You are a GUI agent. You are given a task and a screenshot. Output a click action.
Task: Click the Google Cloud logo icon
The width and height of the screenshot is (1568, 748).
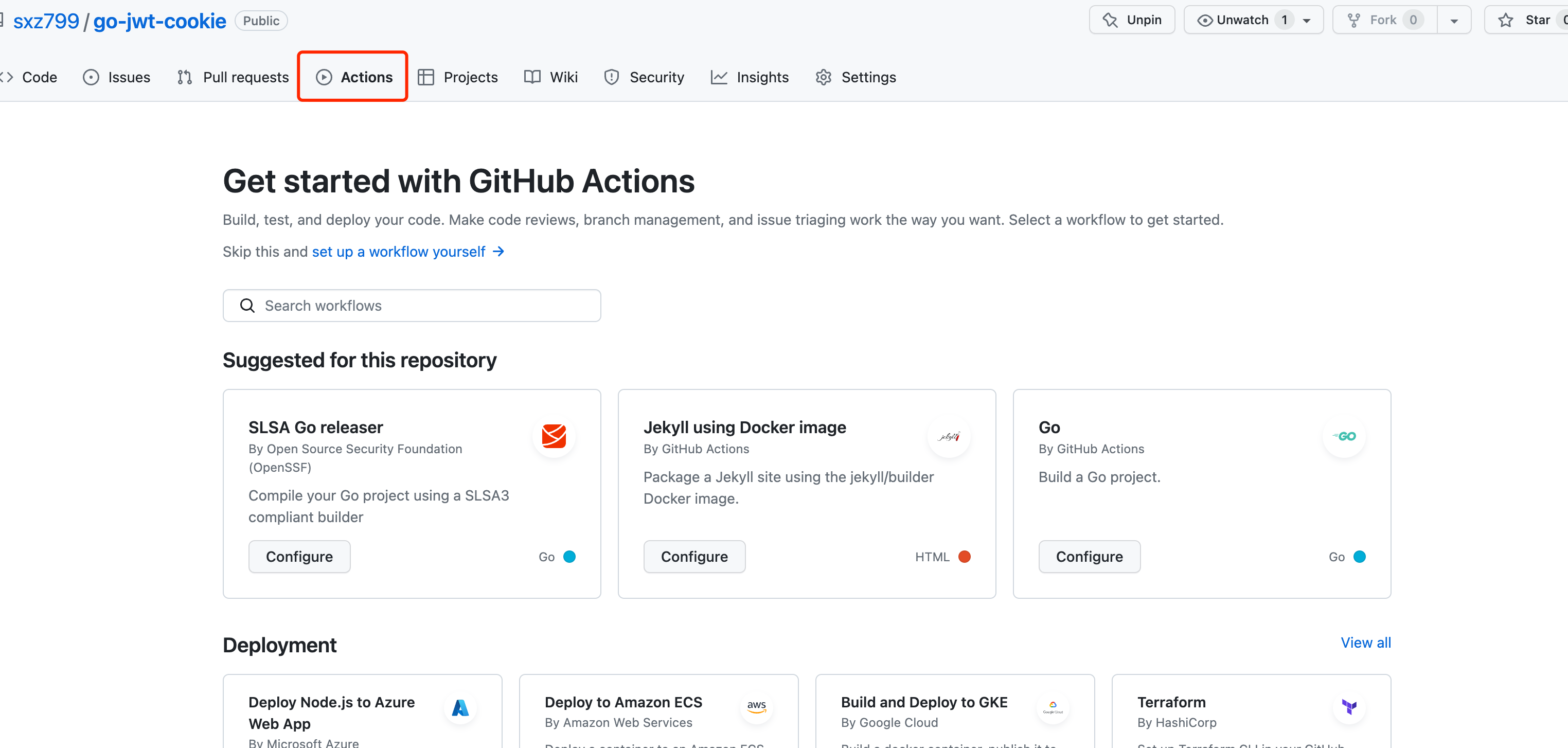point(1053,708)
